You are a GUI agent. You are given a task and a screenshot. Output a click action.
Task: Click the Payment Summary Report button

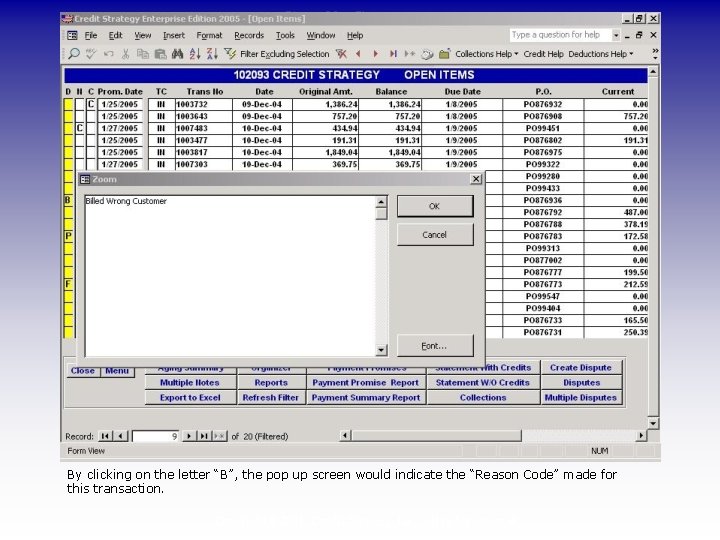click(x=366, y=397)
